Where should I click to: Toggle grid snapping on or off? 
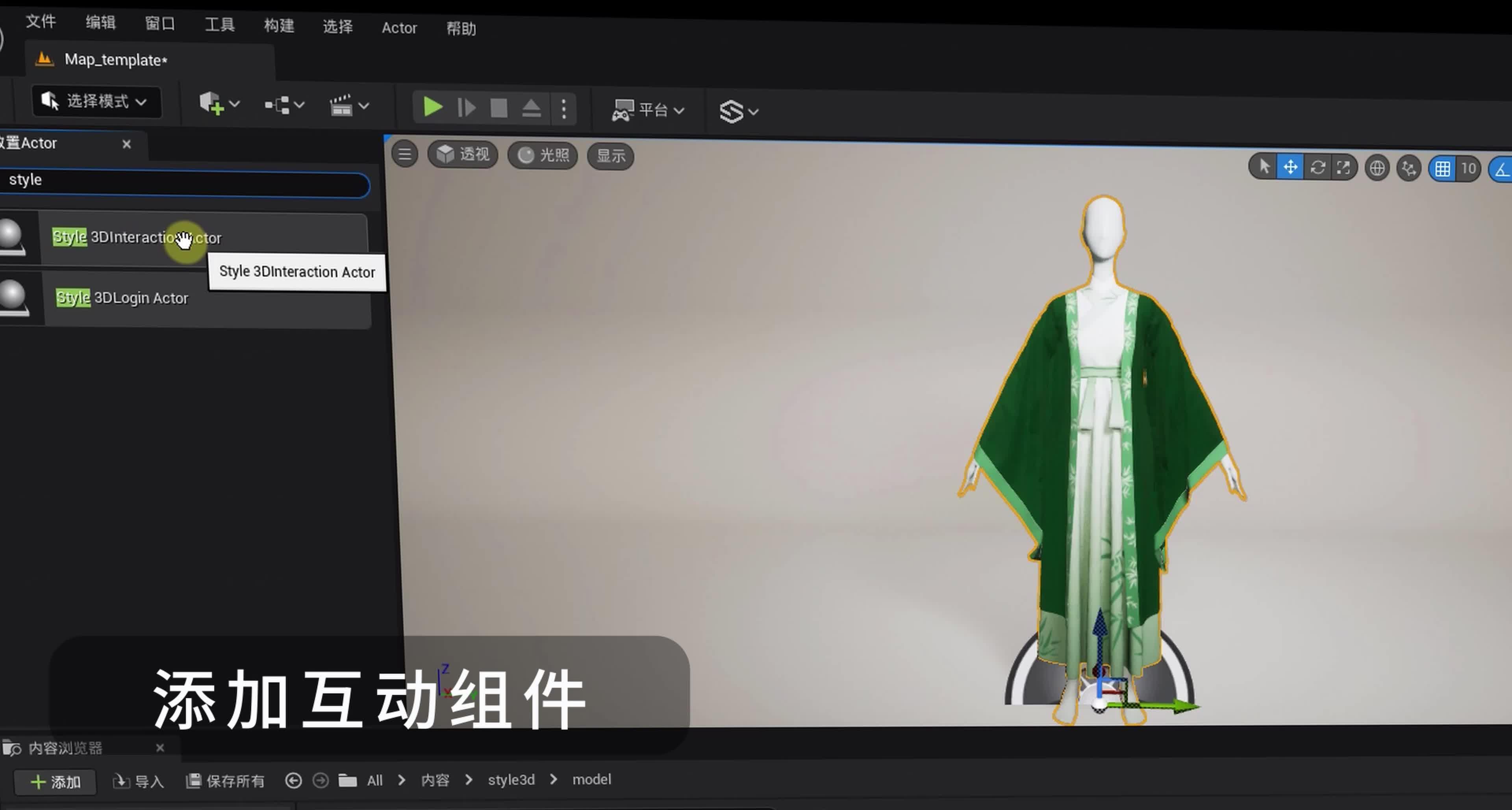tap(1443, 169)
